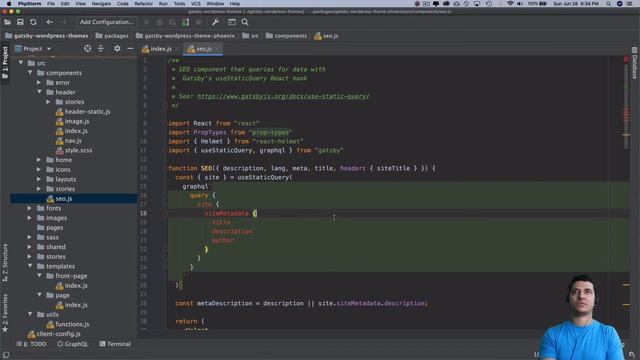Switch to the index.js editor tab
Viewport: 640px width, 360px height.
point(160,49)
